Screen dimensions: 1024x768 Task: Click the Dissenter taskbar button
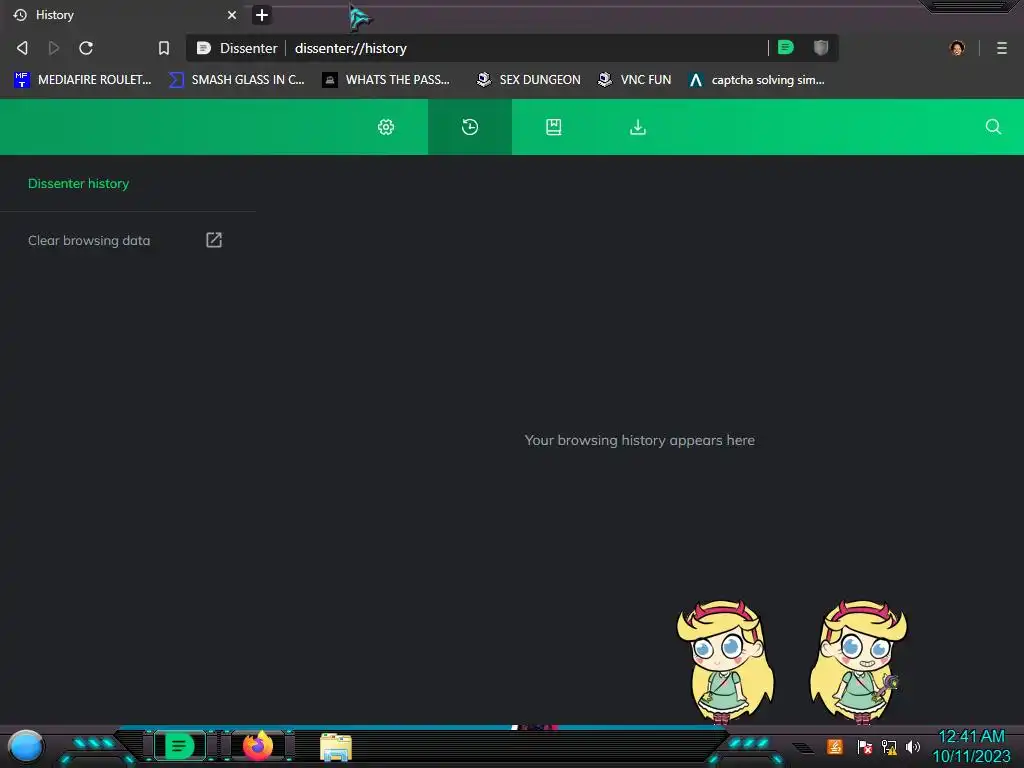pos(180,746)
